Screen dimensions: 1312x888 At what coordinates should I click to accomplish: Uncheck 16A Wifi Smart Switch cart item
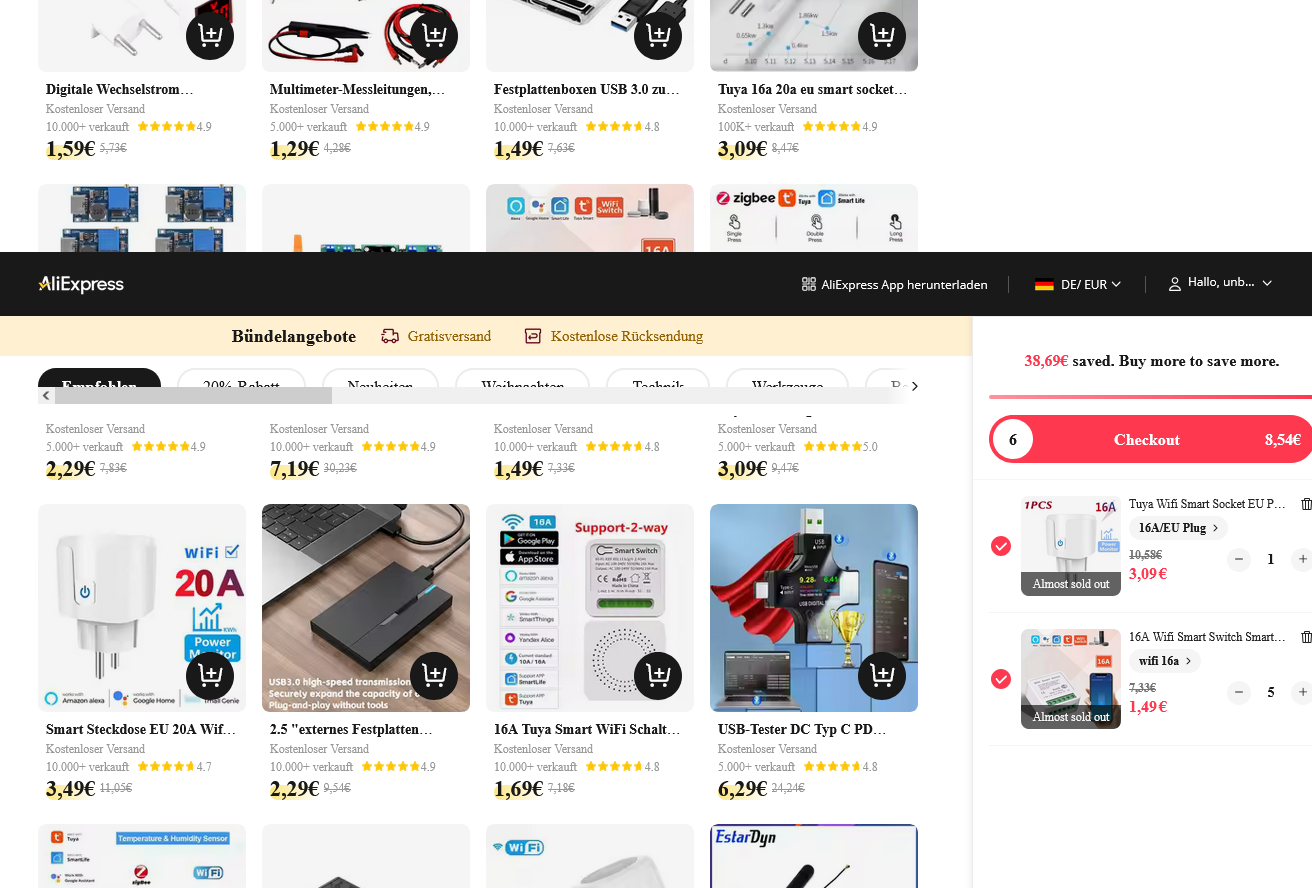click(x=1001, y=679)
